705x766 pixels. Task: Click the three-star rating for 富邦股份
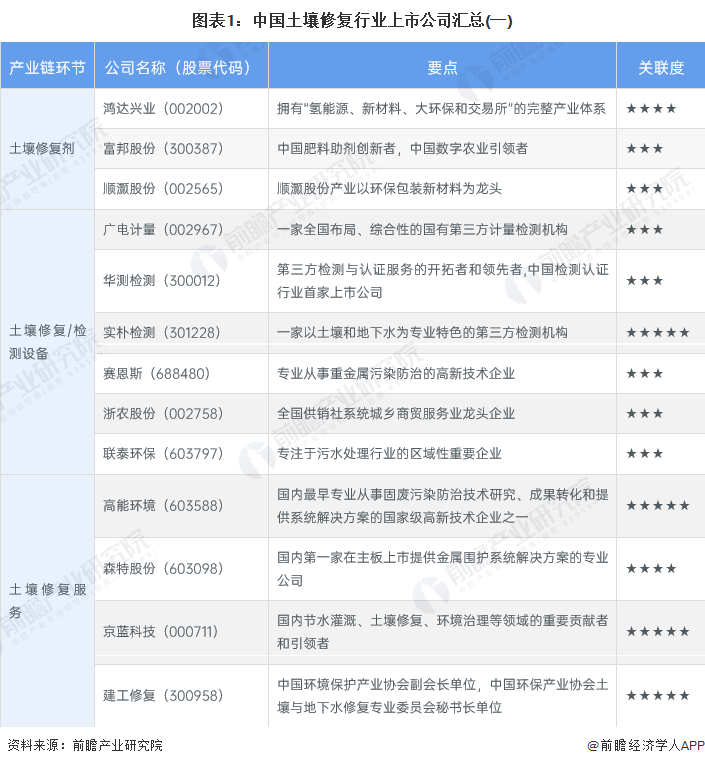[x=644, y=149]
